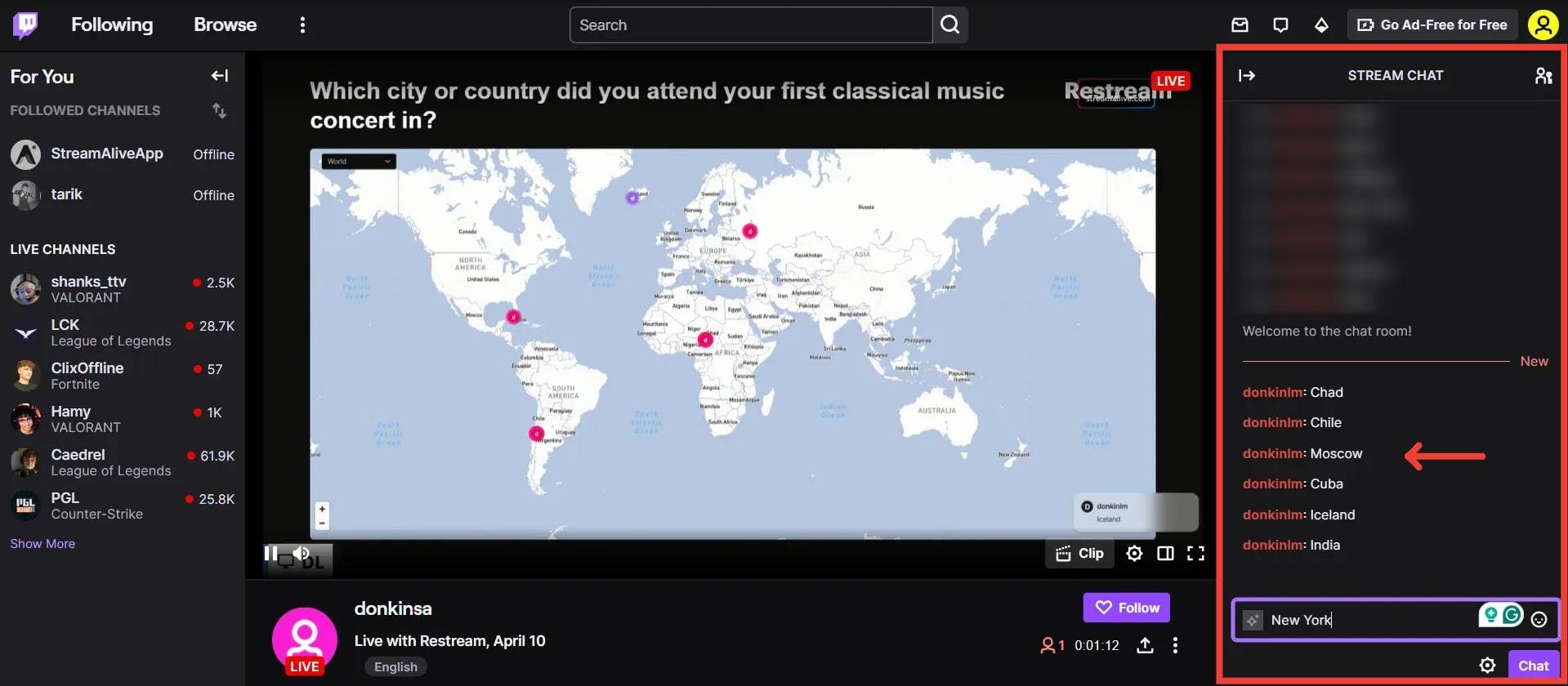This screenshot has width=1568, height=686.
Task: Collapse the For You sidebar
Action: click(220, 76)
